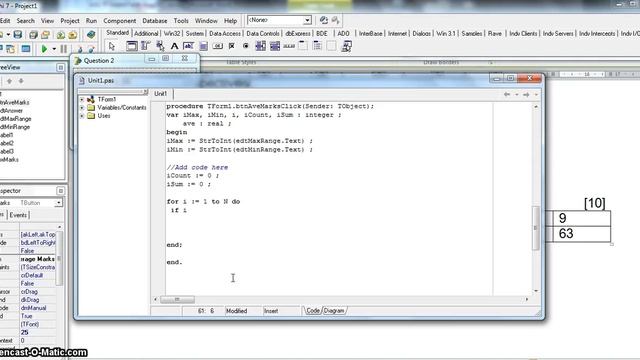The width and height of the screenshot is (640, 360).
Task: Click the Save toolbar icon
Action: tap(18, 35)
